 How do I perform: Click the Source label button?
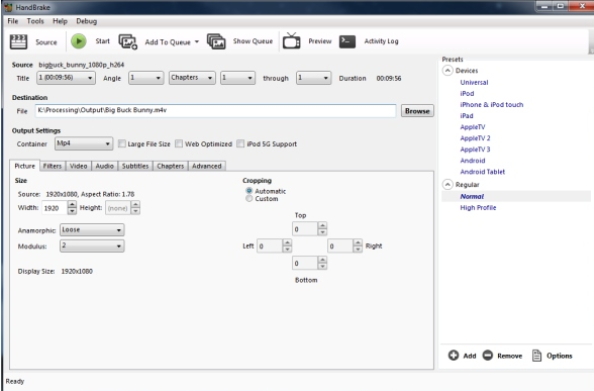(46, 42)
